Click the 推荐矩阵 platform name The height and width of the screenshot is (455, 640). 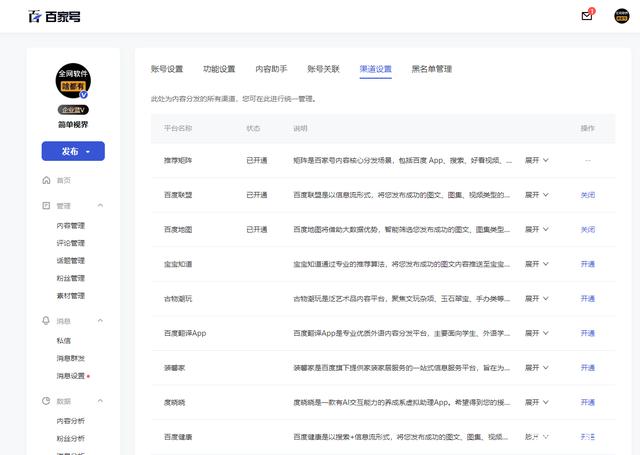point(178,160)
